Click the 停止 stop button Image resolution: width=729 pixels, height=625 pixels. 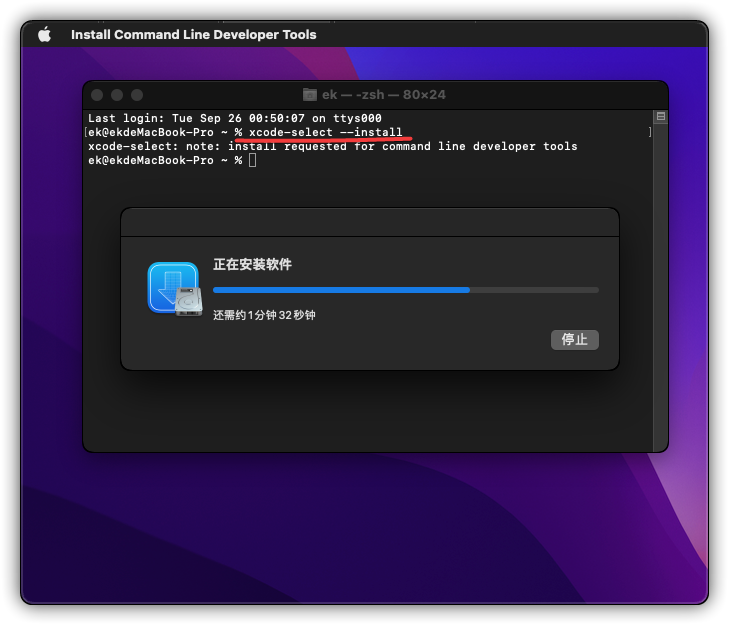(x=575, y=339)
